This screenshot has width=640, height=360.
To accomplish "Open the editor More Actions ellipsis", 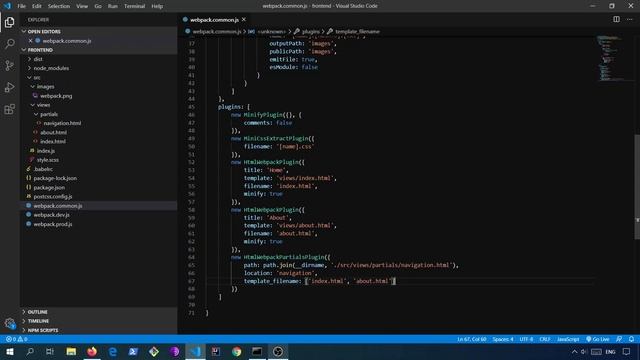I will (630, 19).
